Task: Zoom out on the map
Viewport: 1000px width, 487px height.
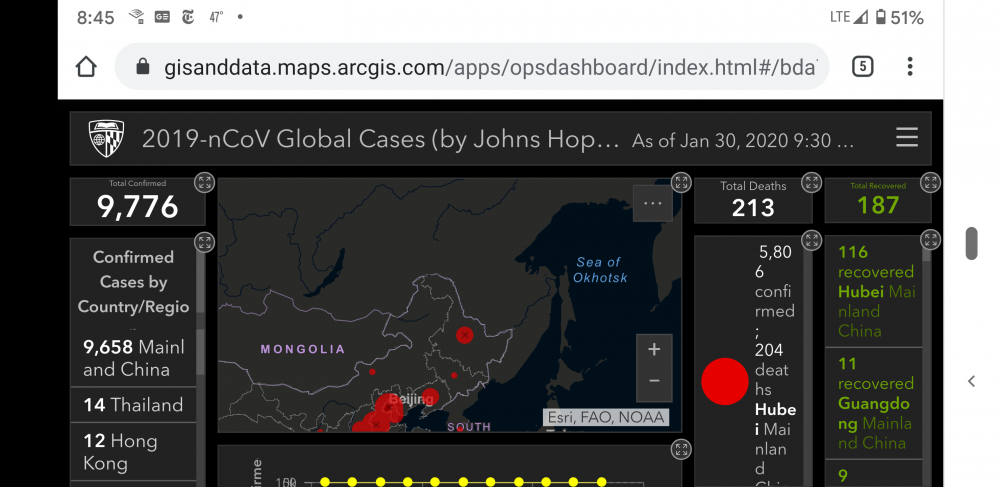Action: click(x=654, y=381)
